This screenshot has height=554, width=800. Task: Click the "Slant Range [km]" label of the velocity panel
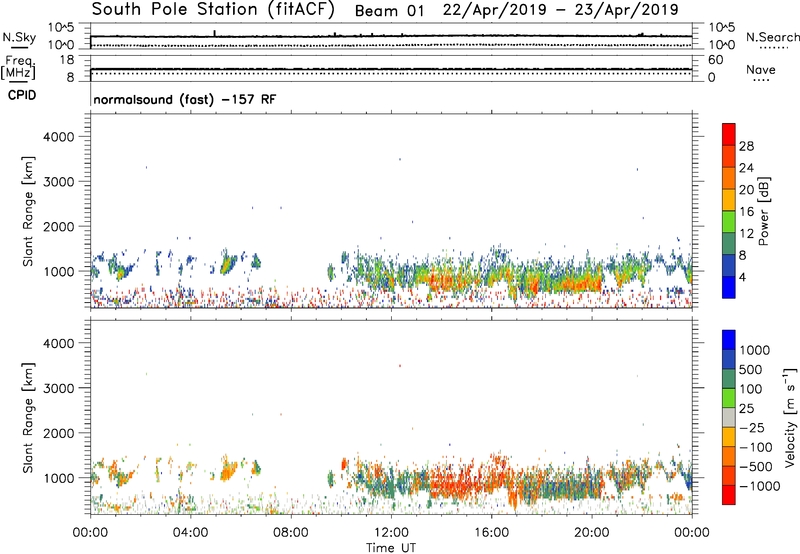point(28,418)
